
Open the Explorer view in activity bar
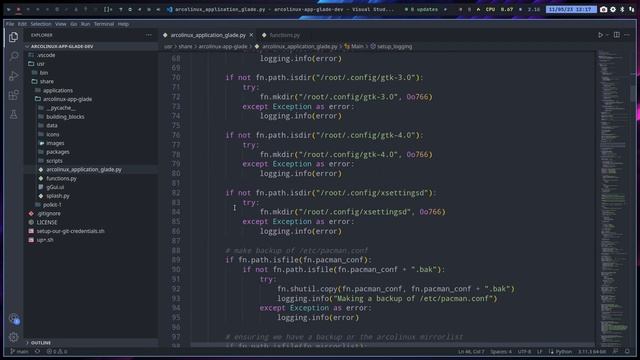(x=13, y=37)
